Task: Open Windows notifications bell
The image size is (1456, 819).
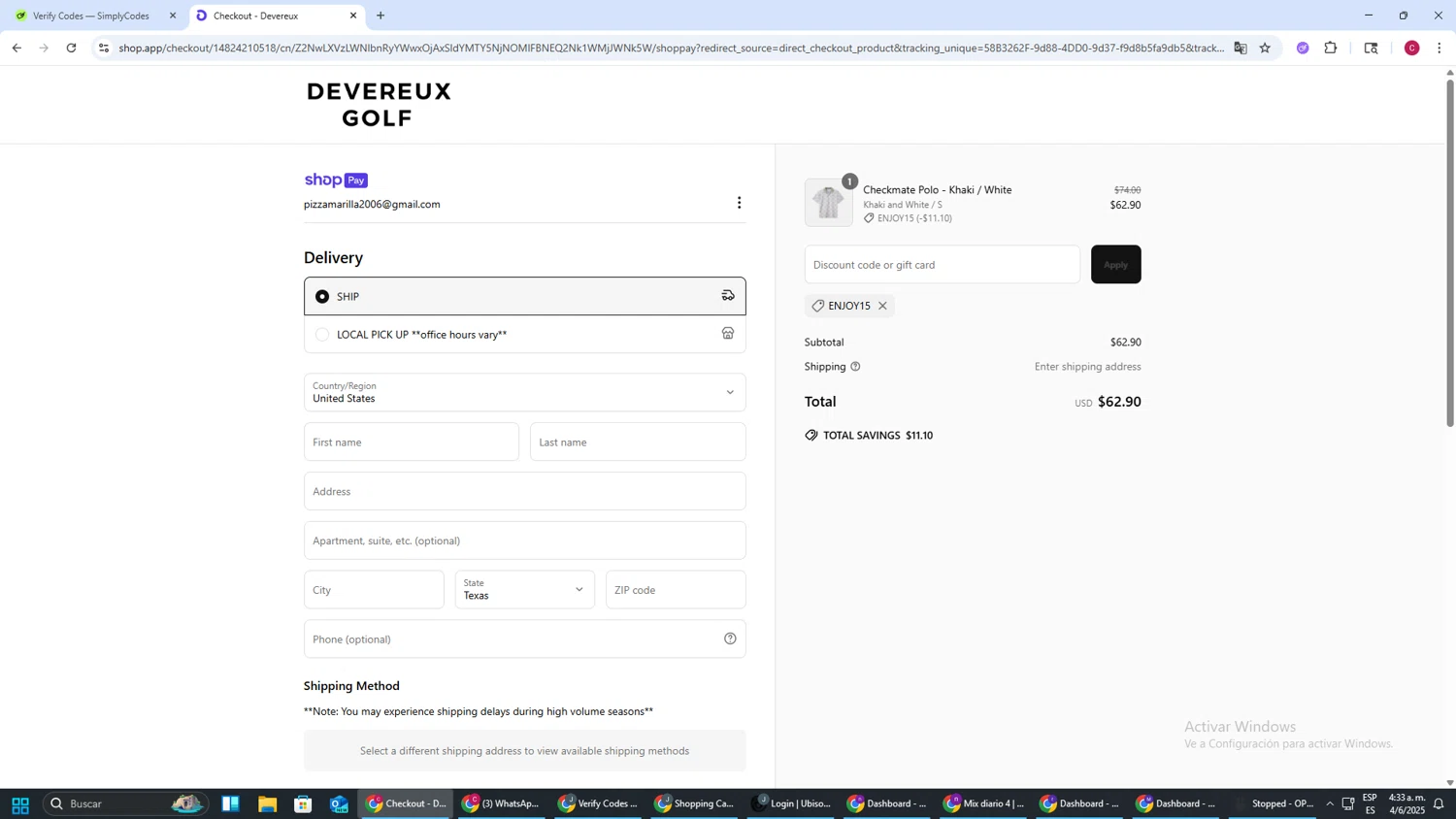Action: pyautogui.click(x=1439, y=804)
